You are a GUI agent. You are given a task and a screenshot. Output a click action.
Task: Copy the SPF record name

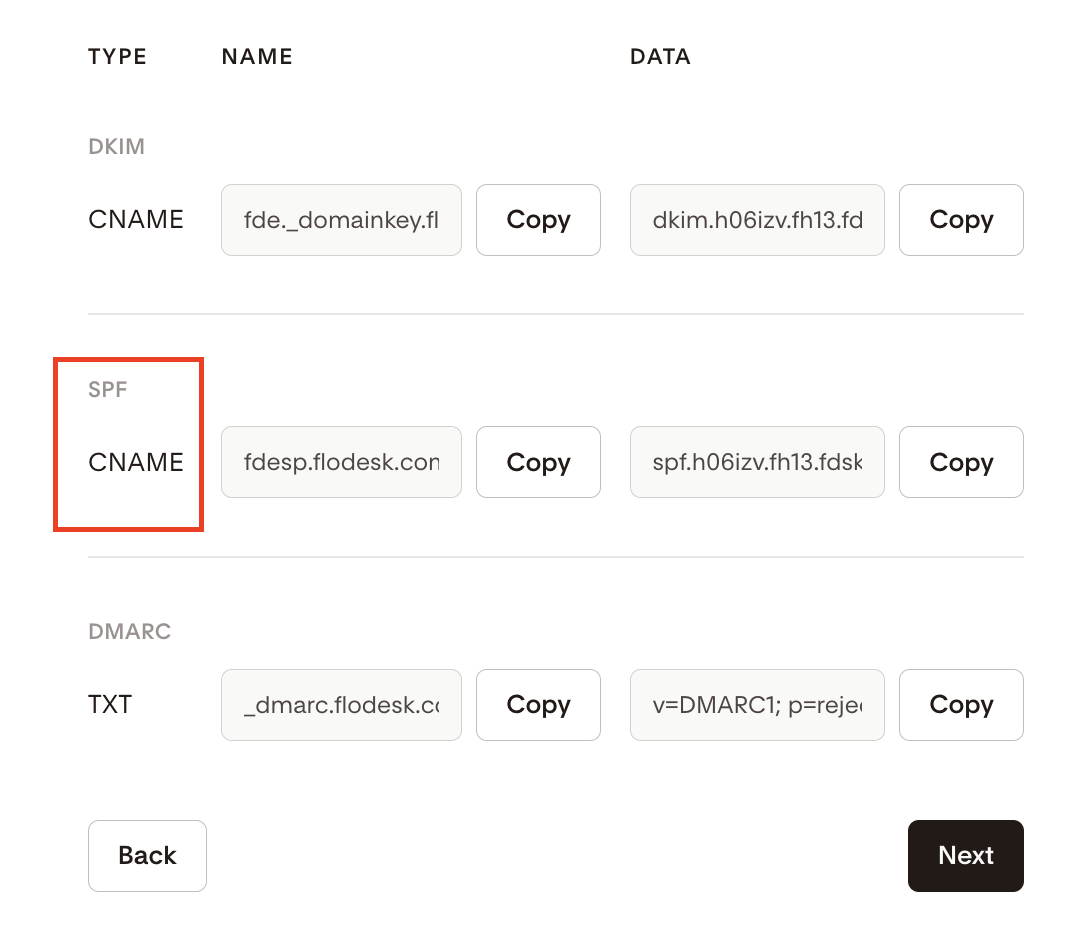(x=538, y=463)
